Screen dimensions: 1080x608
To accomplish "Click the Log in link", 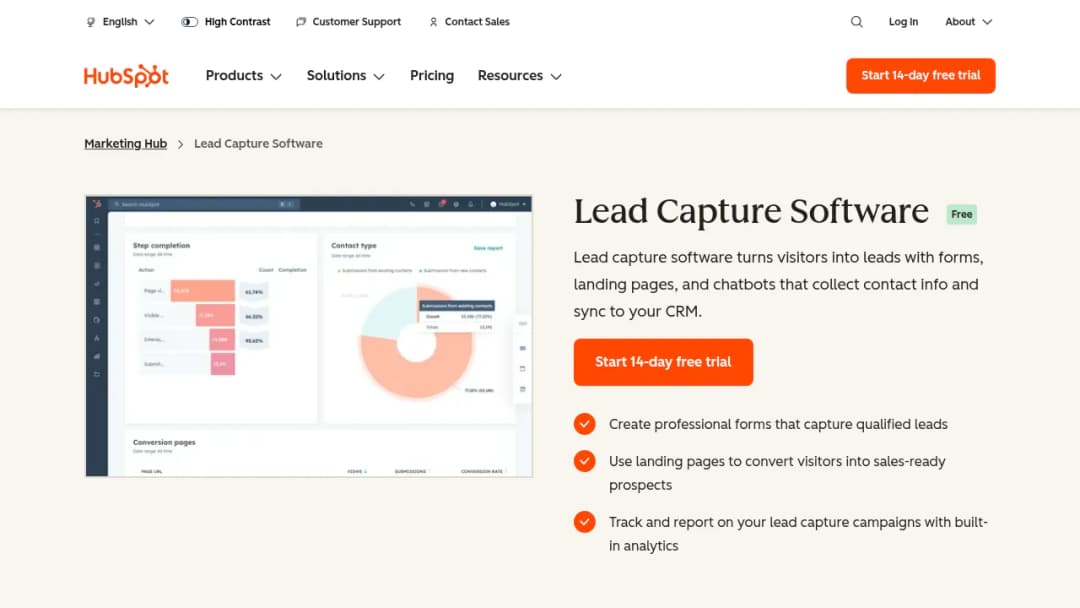I will tap(903, 22).
